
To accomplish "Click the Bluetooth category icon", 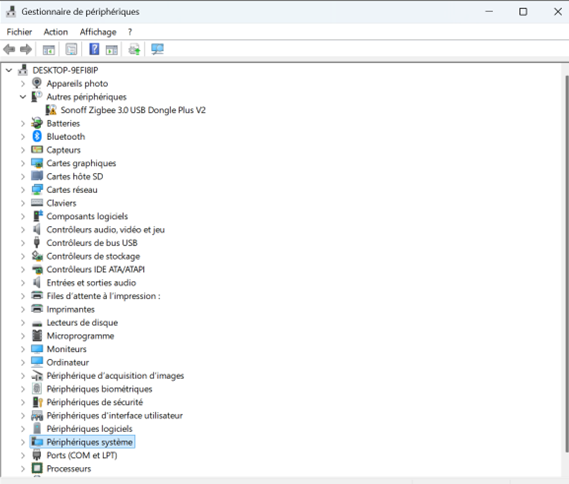I will click(37, 136).
